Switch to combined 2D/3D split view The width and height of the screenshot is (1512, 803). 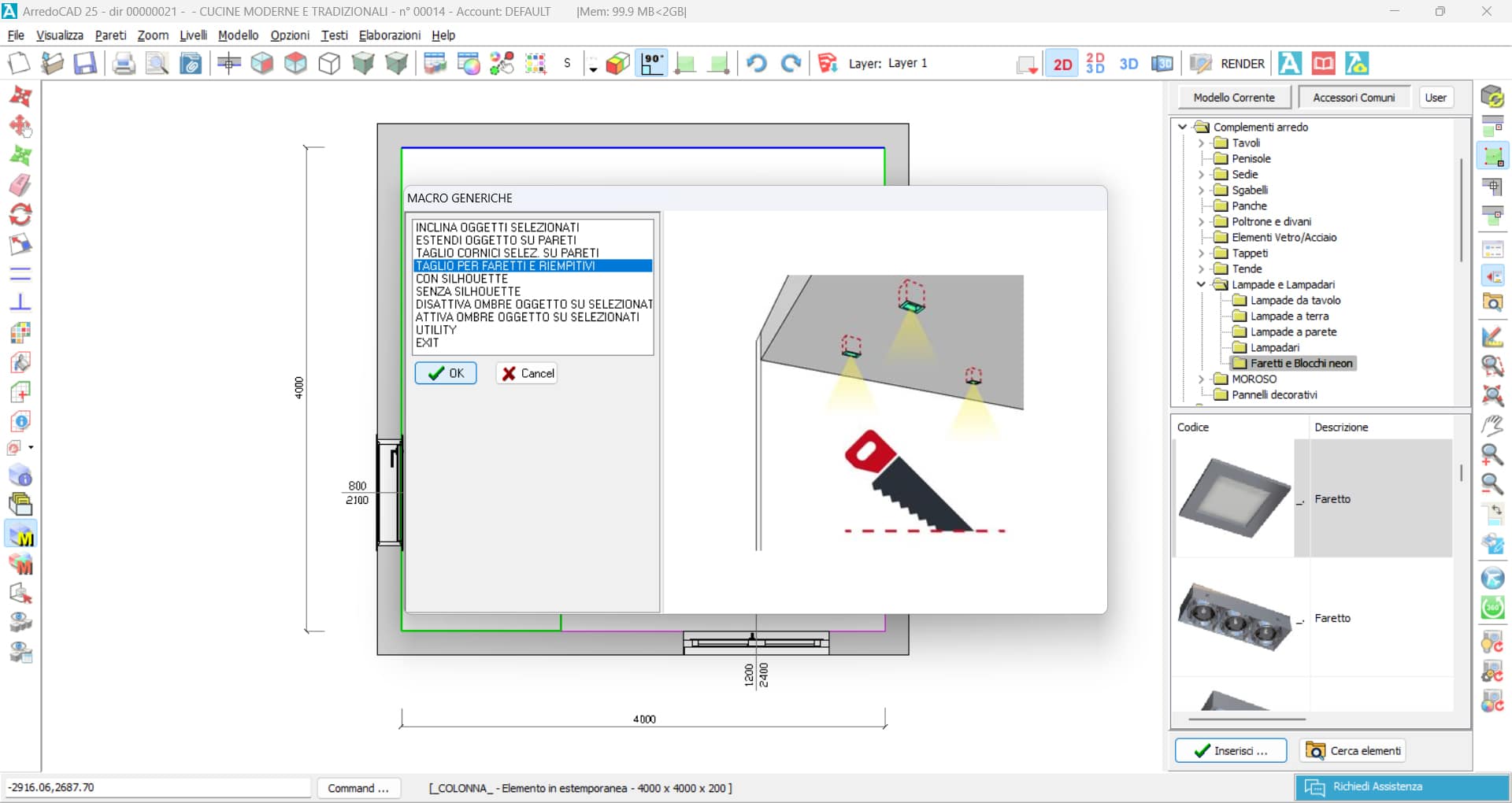coord(1095,64)
